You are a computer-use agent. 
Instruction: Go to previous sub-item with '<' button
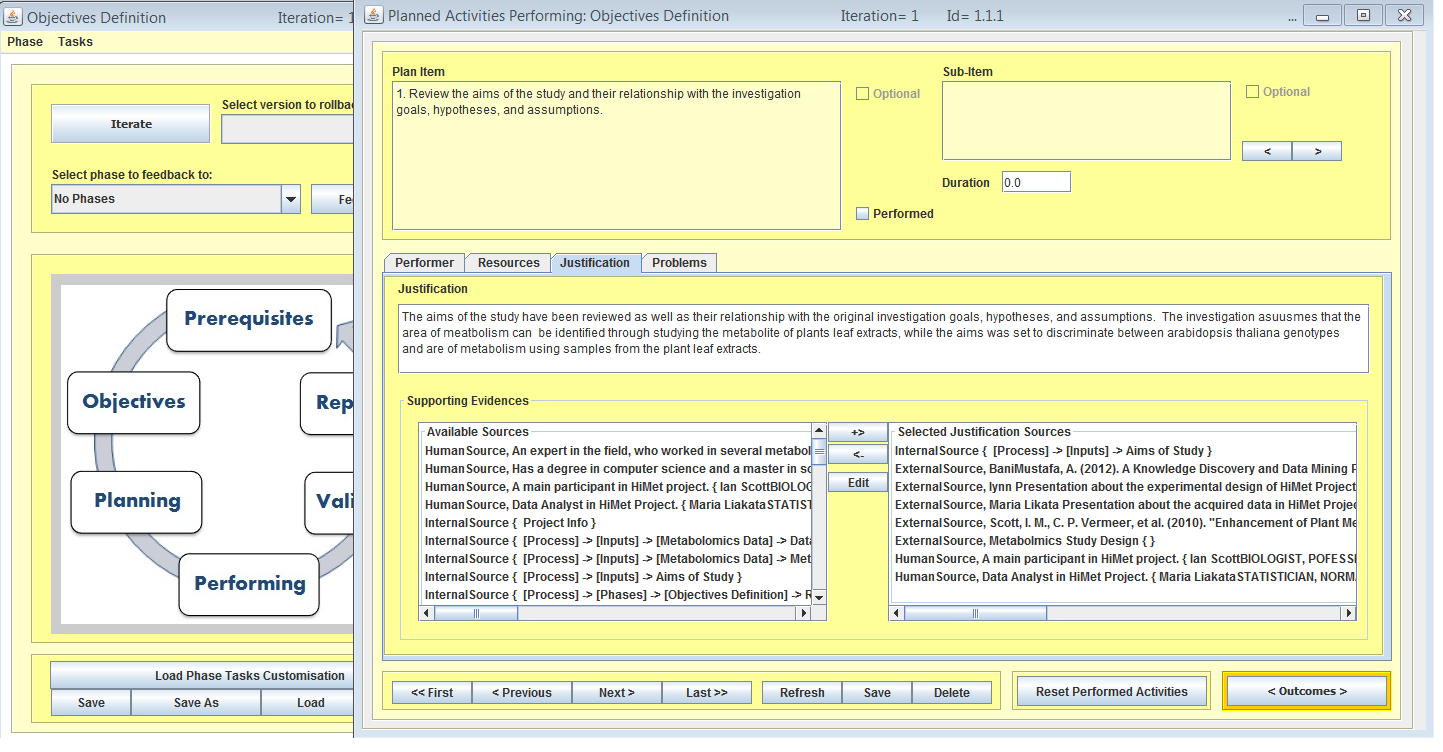(1267, 151)
